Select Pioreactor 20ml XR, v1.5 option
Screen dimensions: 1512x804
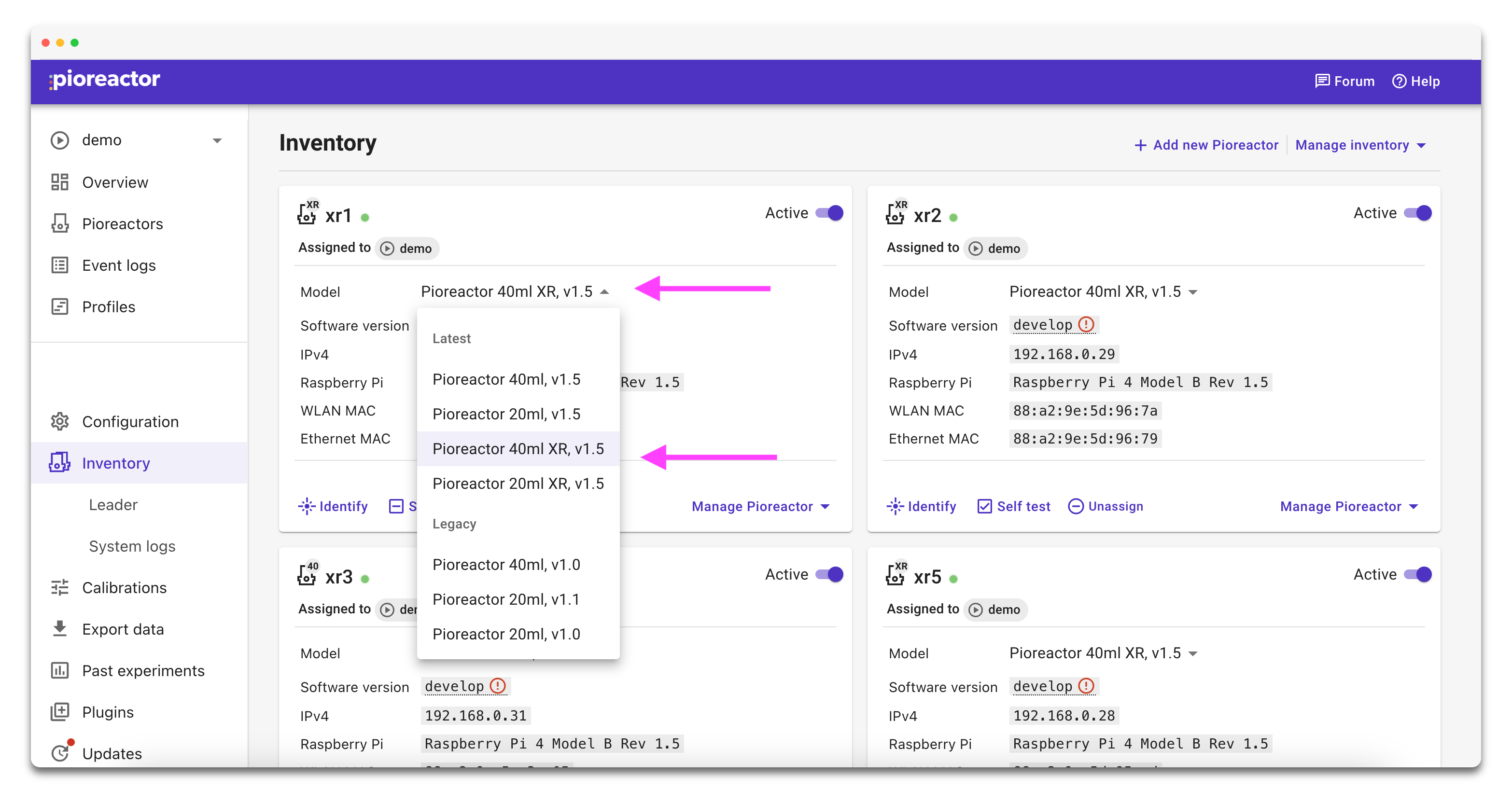point(518,484)
